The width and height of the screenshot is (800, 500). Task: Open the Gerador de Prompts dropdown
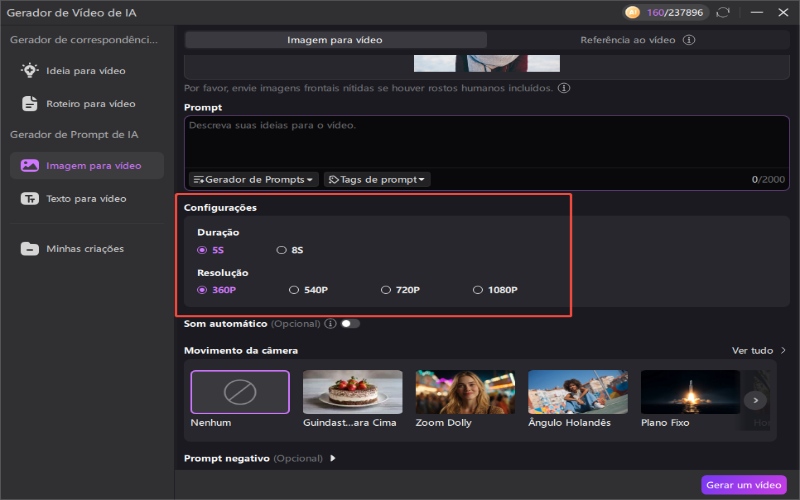[254, 180]
